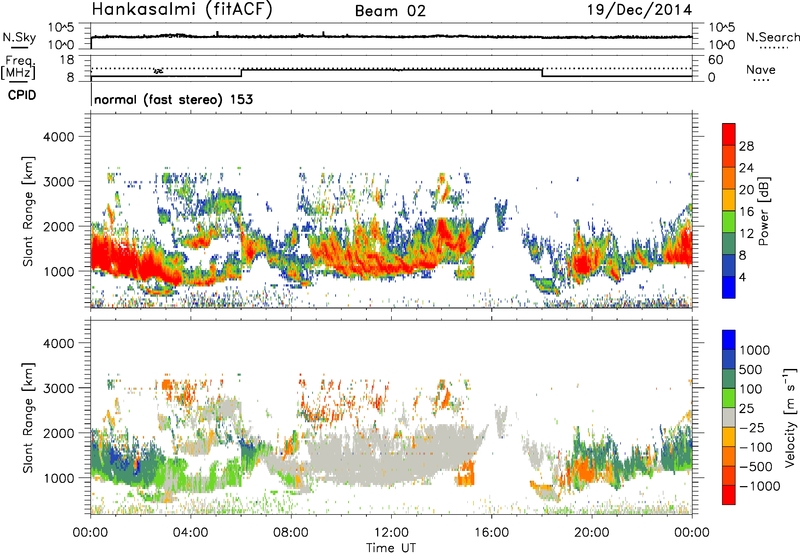This screenshot has width=800, height=554.
Task: Click the N.Sky legend label
Action: coord(19,37)
